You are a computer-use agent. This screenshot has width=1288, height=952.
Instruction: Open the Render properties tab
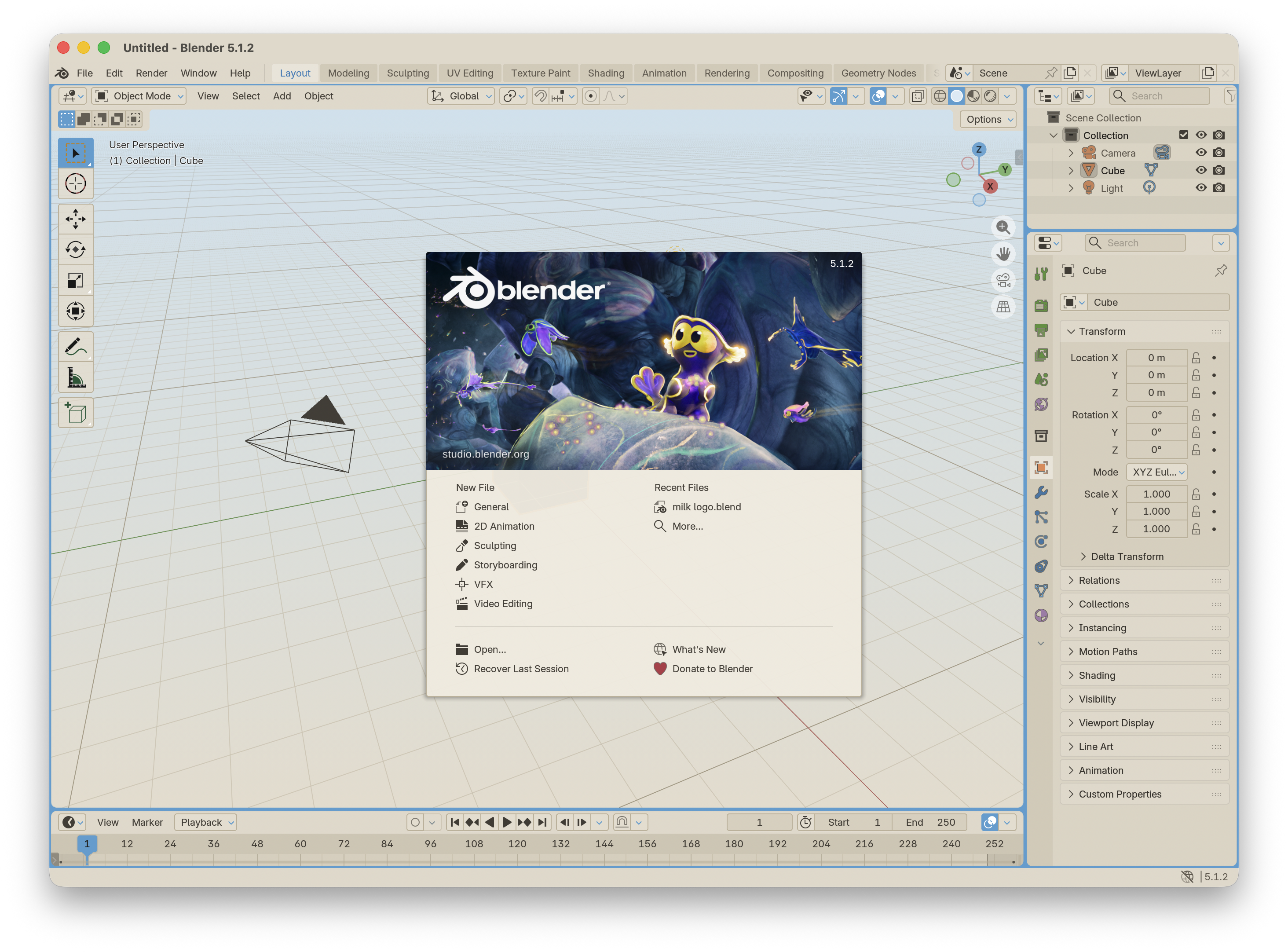coord(1041,305)
